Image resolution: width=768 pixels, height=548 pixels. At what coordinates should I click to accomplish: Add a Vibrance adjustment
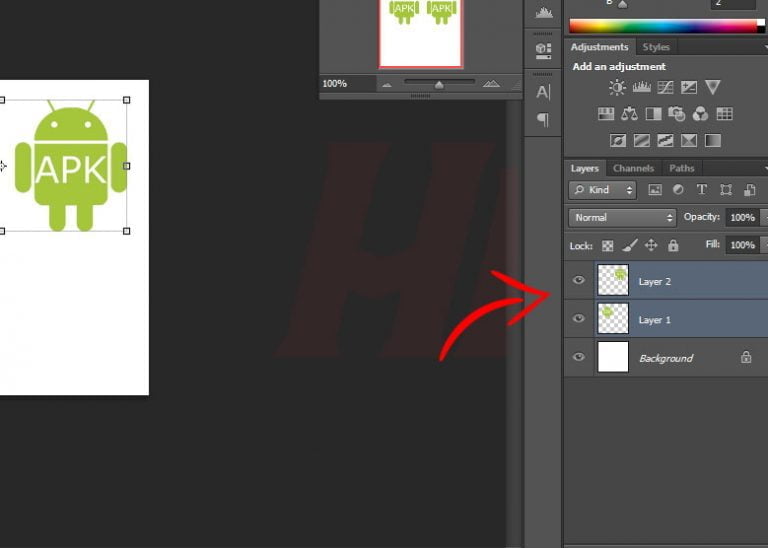pos(713,88)
